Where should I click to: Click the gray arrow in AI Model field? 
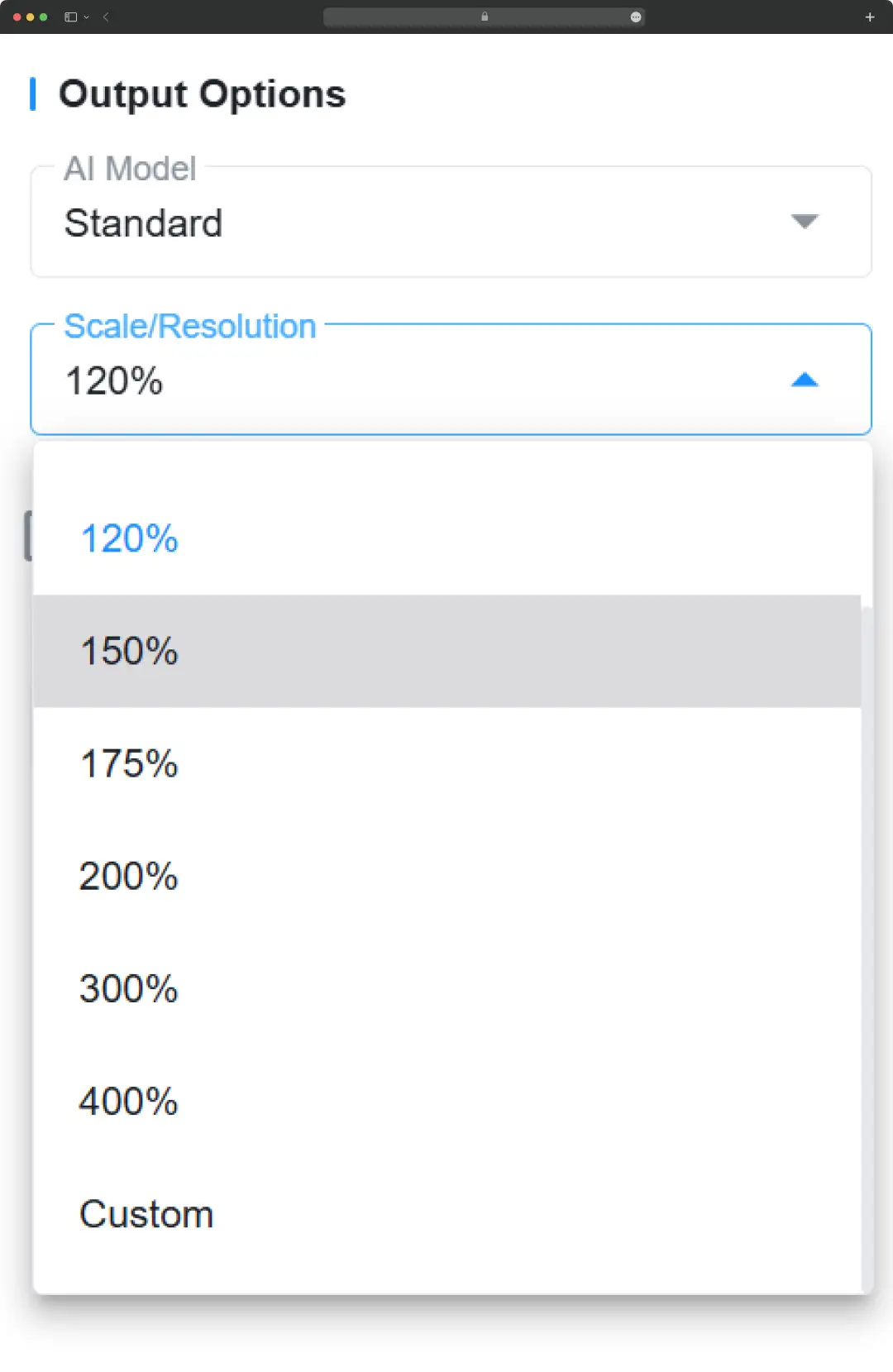point(805,221)
